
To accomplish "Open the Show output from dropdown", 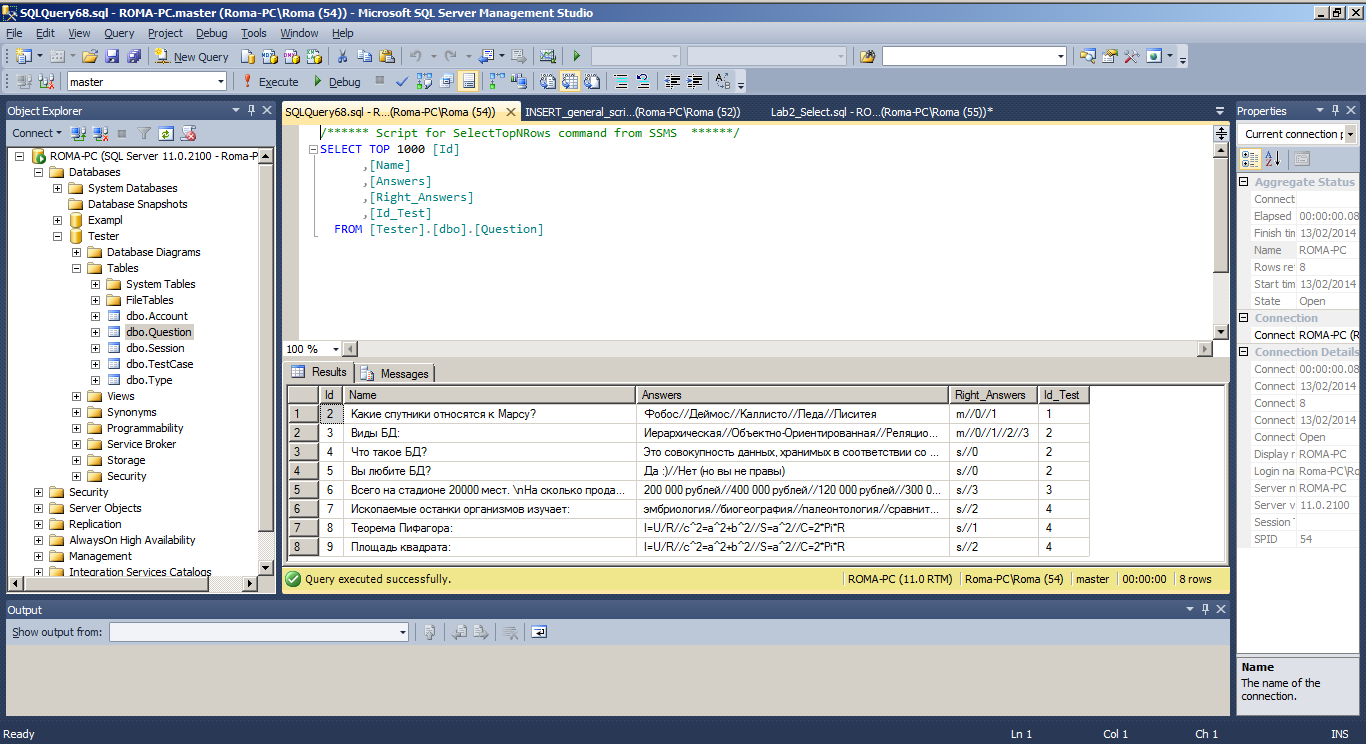I will coord(259,632).
